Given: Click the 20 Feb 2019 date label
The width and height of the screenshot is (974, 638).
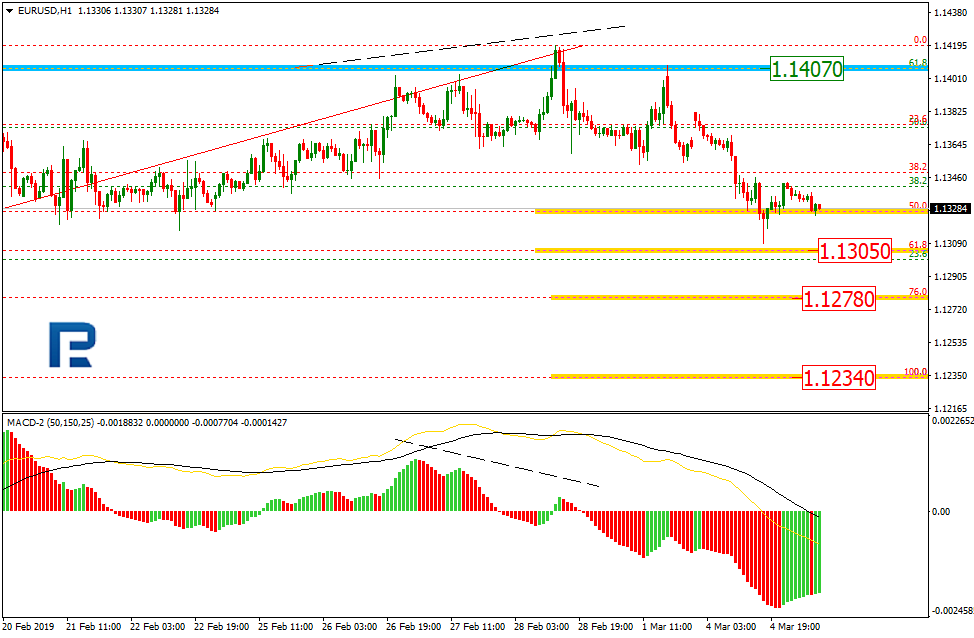Looking at the screenshot, I should [29, 628].
